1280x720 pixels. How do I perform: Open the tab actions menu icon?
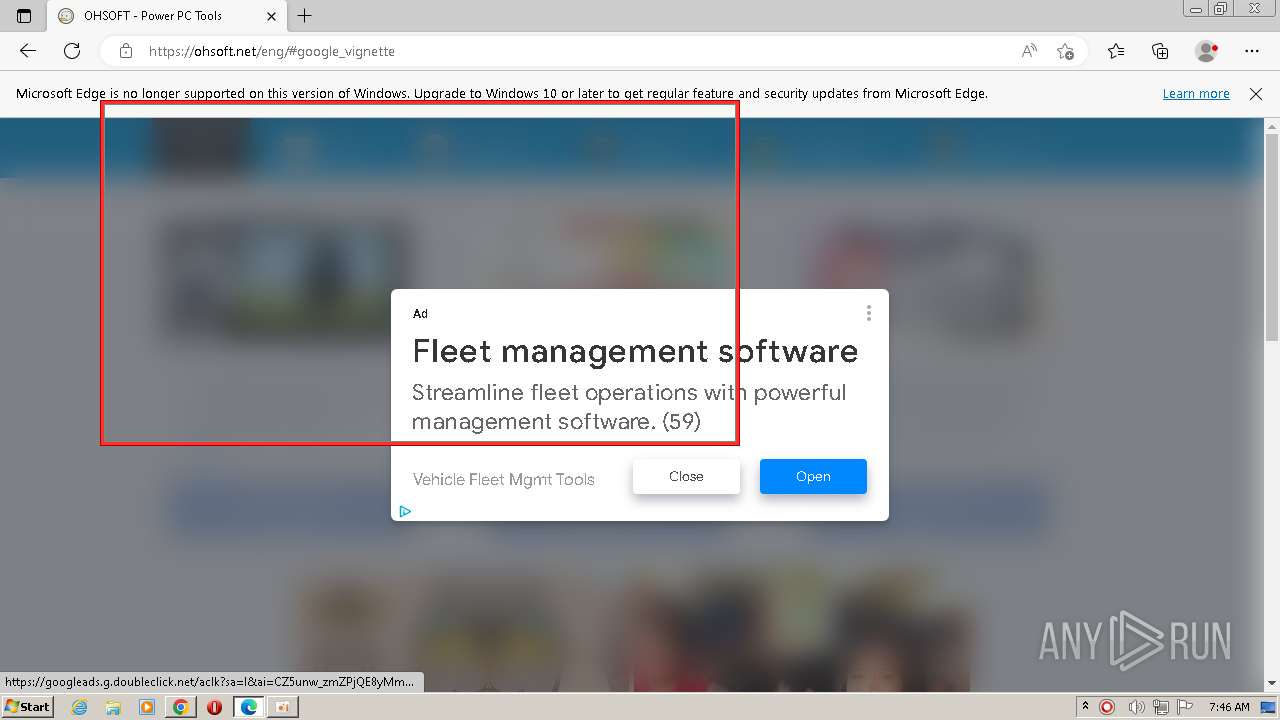tap(24, 16)
